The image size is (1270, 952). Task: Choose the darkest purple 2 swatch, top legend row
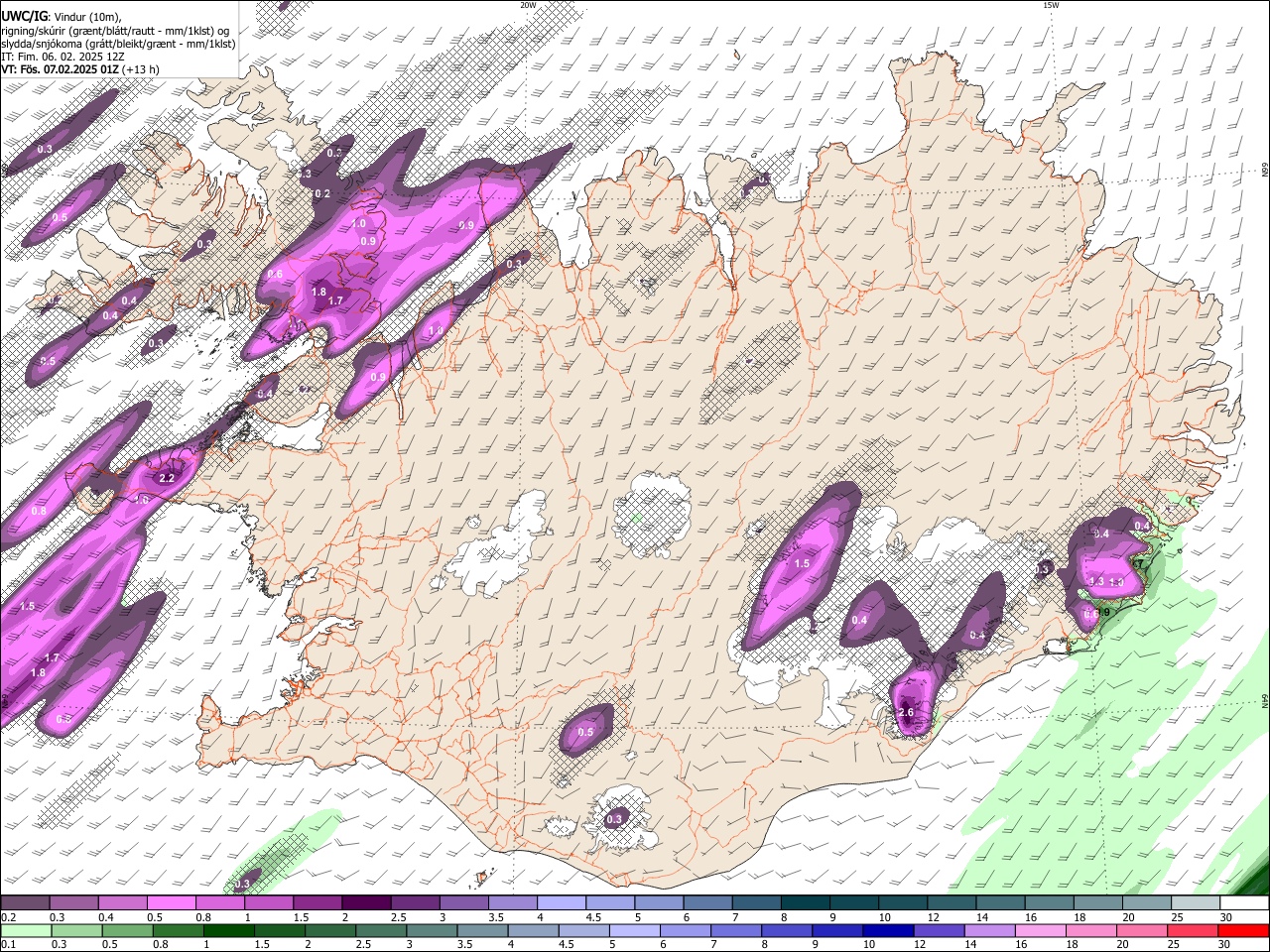pyautogui.click(x=365, y=903)
